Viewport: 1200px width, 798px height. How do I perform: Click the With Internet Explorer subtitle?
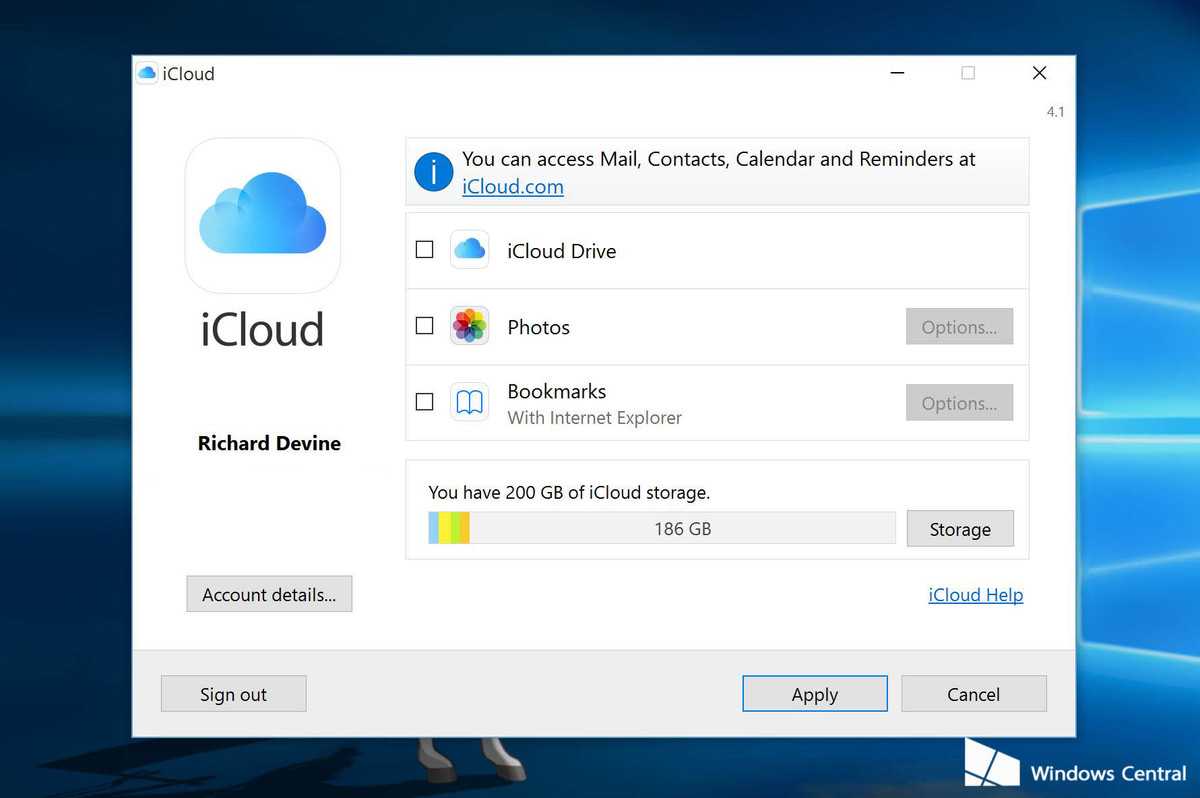click(595, 418)
